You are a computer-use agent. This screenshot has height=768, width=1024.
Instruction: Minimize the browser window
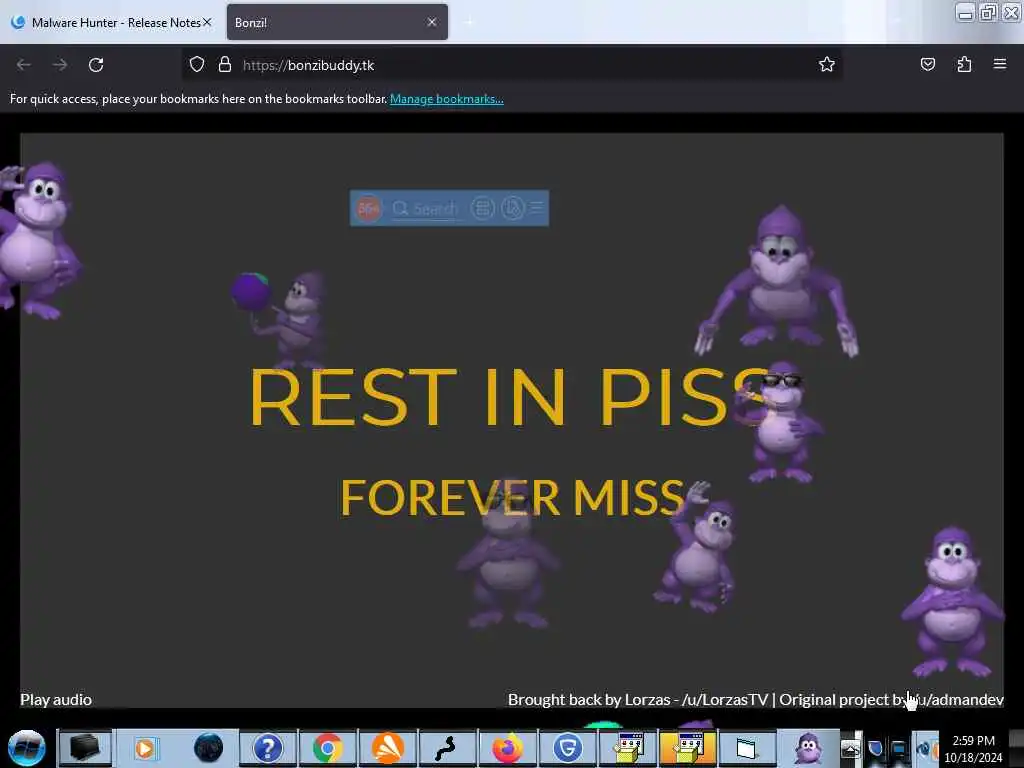tap(966, 12)
